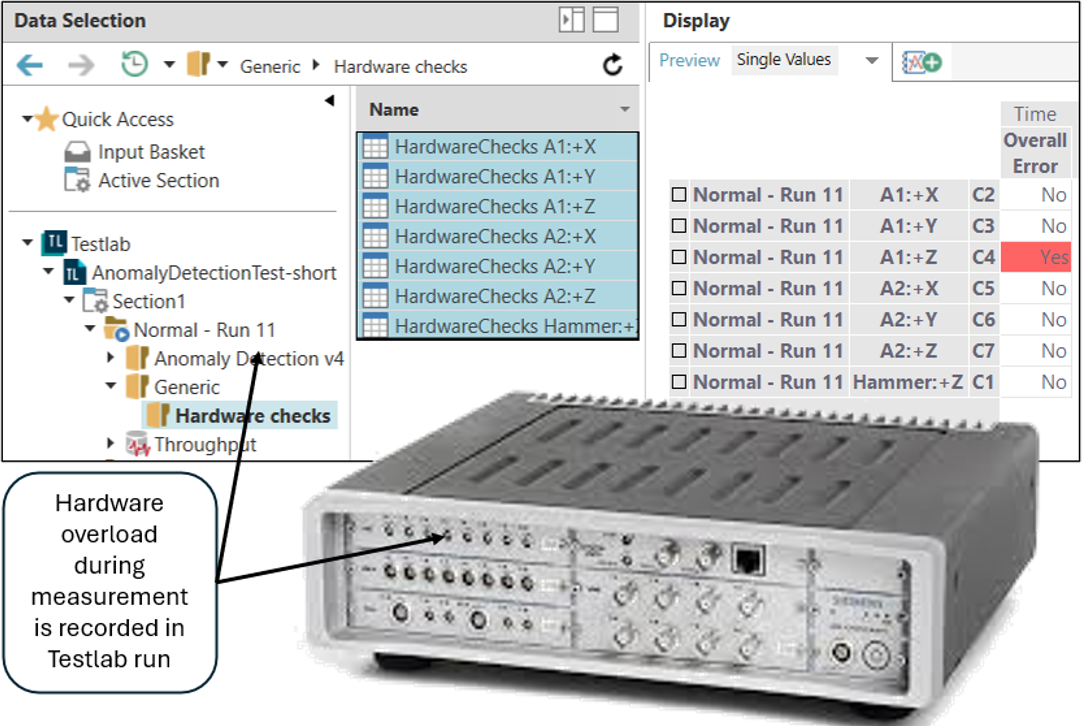Image resolution: width=1084 pixels, height=726 pixels.
Task: Click the single panel layout icon
Action: (605, 20)
